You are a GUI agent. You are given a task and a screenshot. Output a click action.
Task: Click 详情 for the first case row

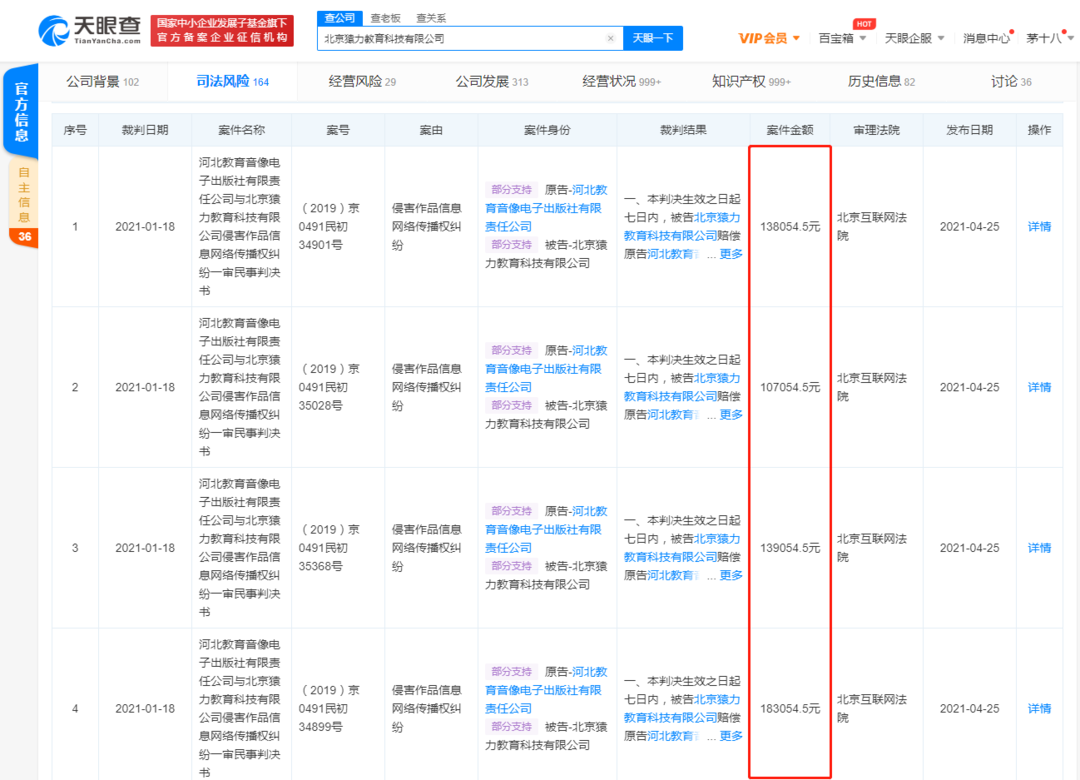1039,227
